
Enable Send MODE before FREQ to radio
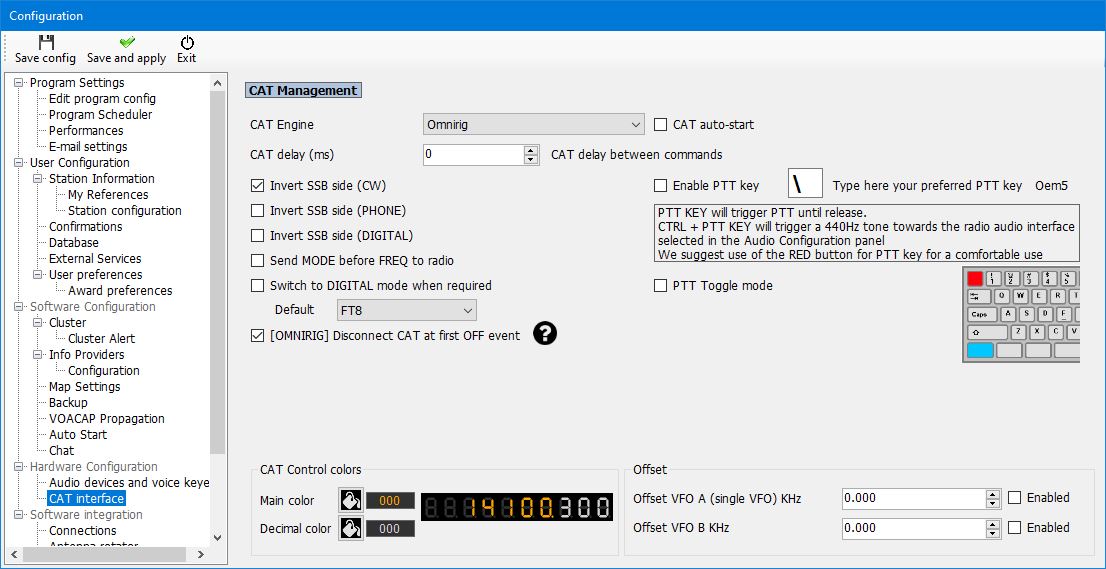tap(257, 261)
